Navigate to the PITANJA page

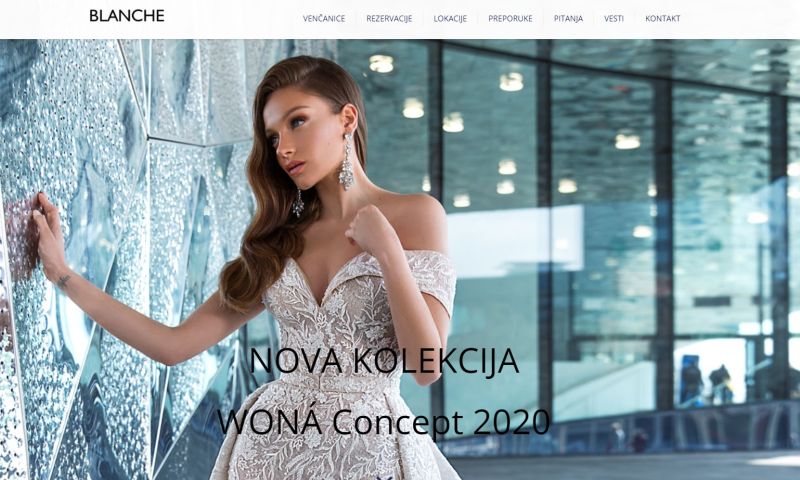coord(568,18)
